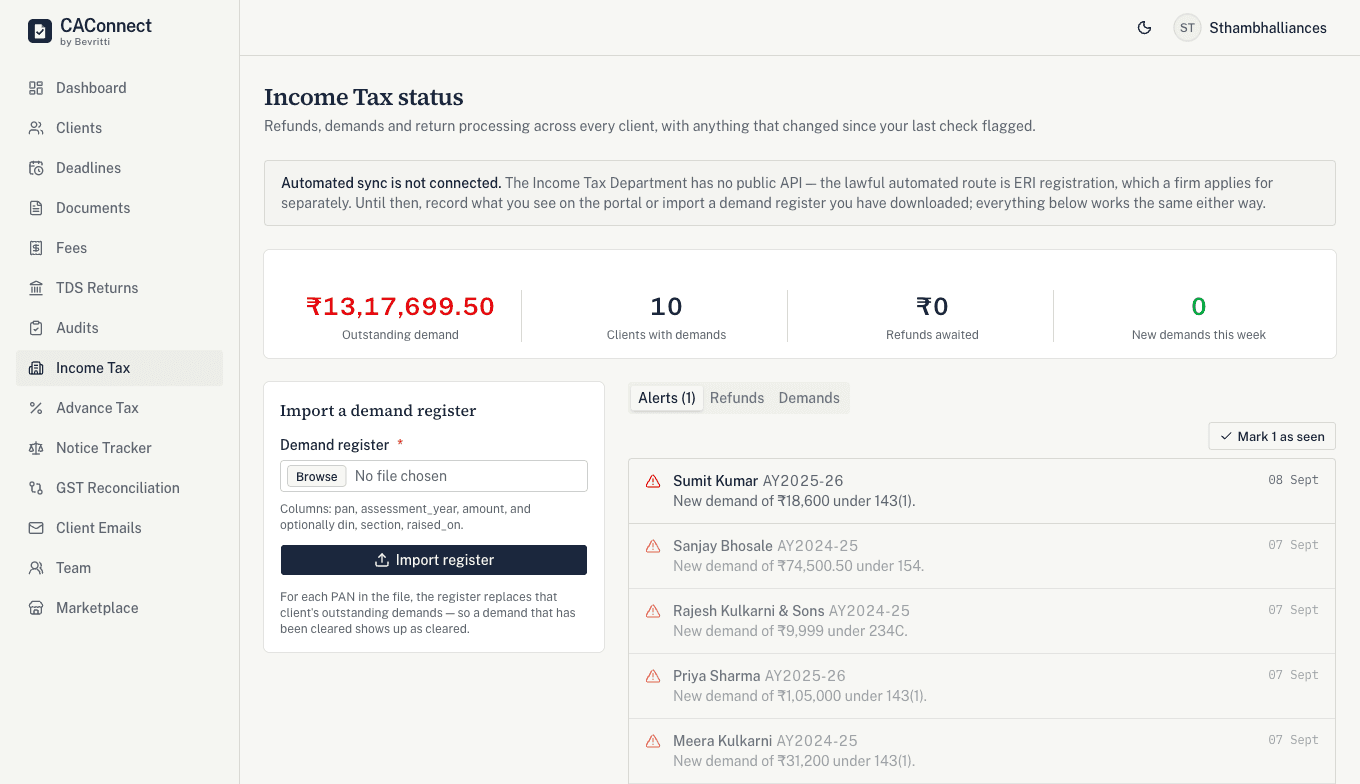Viewport: 1360px width, 784px height.
Task: Click the Deadlines calendar icon
Action: tap(36, 168)
